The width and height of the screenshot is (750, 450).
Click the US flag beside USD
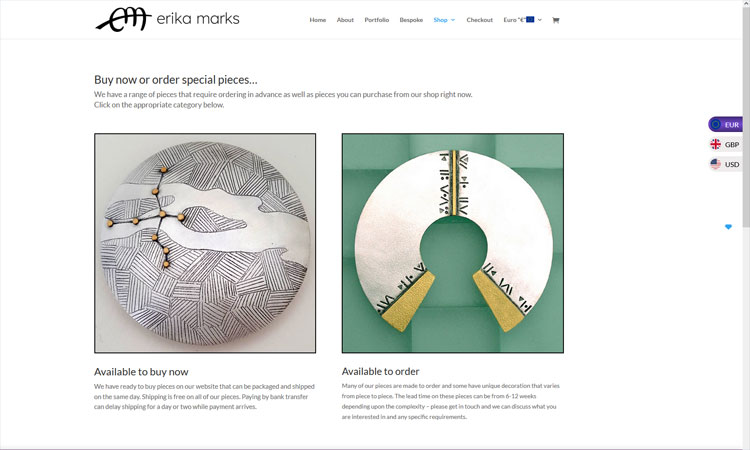coord(716,164)
